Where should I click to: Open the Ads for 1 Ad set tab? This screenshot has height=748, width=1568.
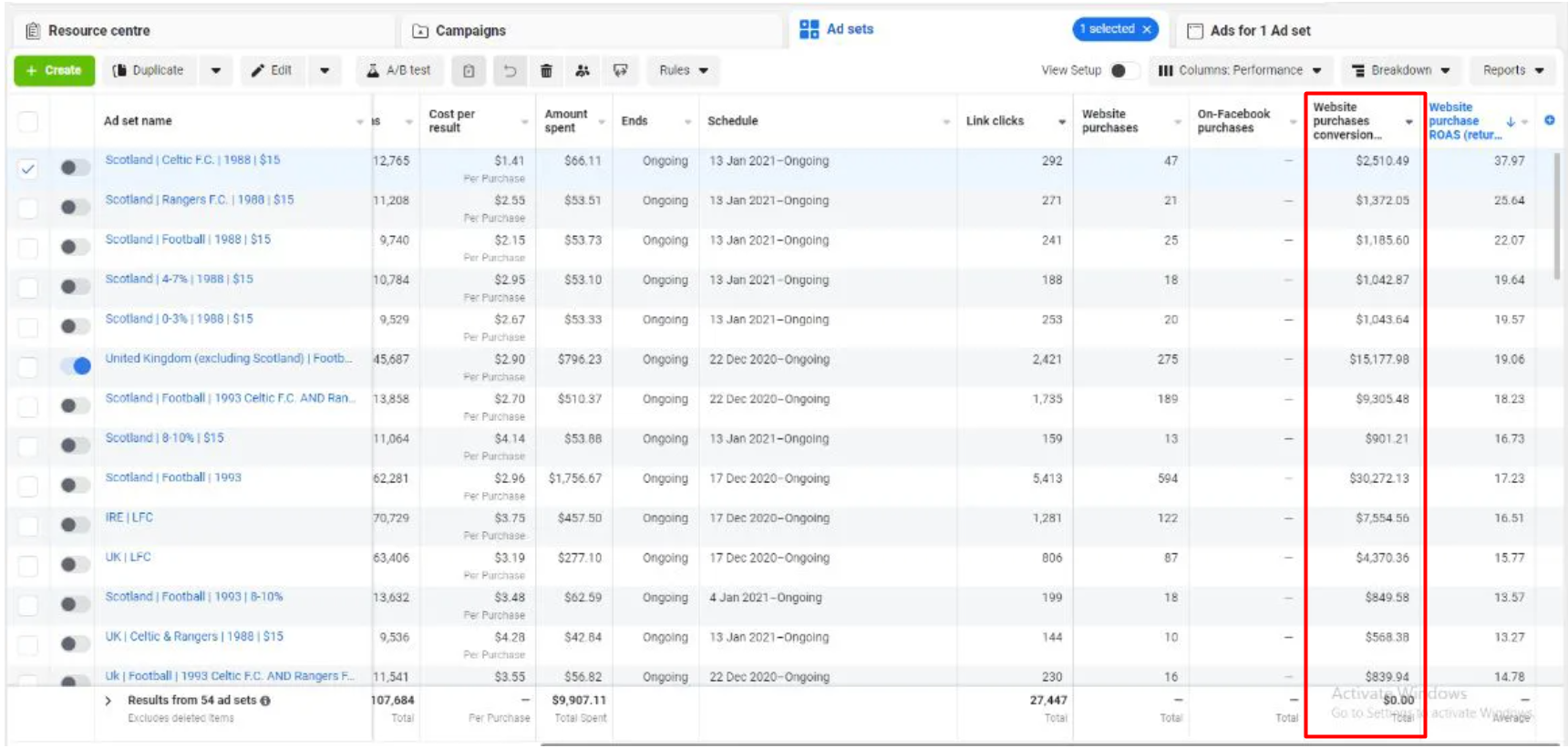click(1259, 31)
